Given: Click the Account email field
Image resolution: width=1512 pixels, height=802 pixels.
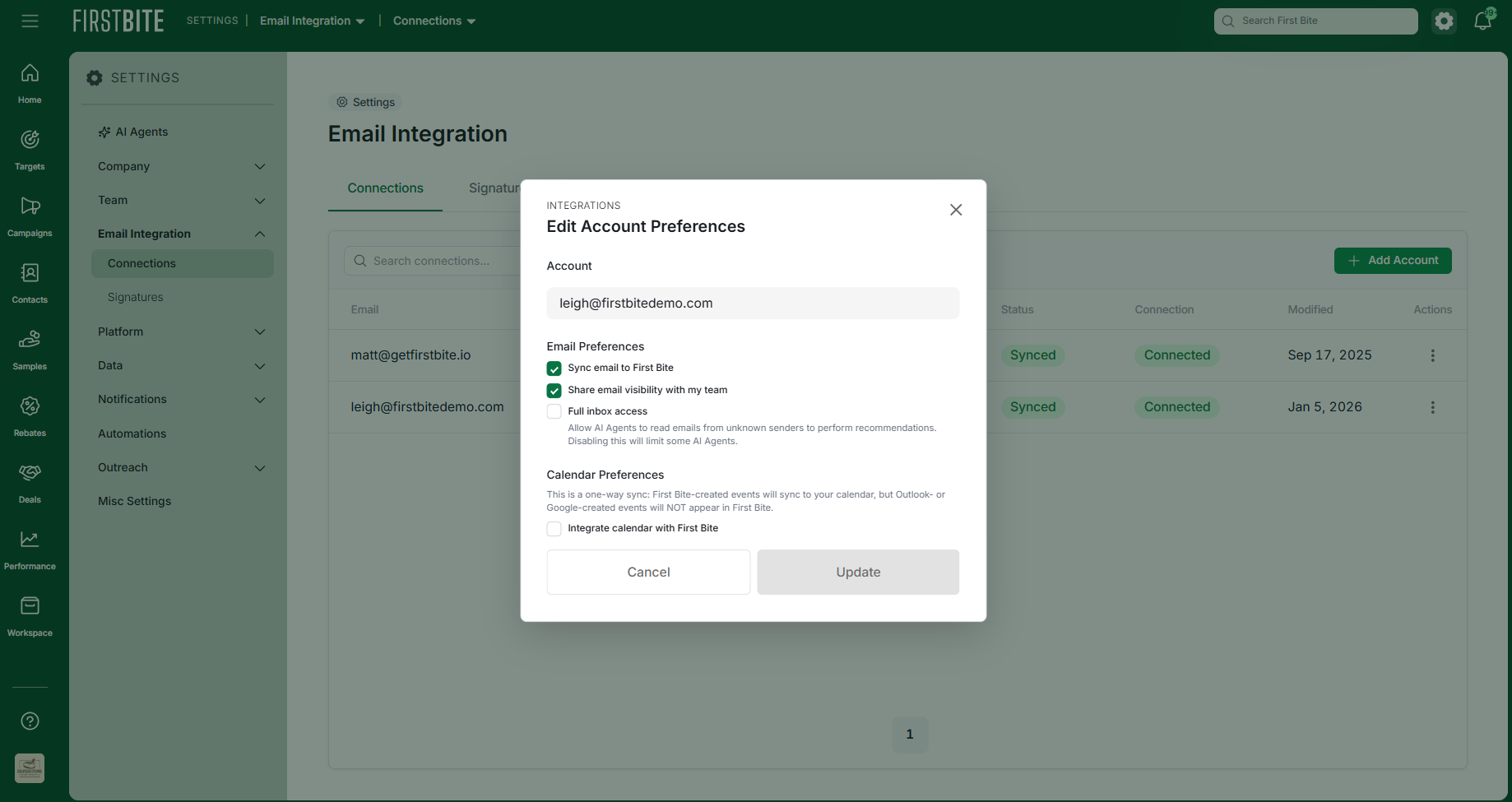Looking at the screenshot, I should point(753,303).
